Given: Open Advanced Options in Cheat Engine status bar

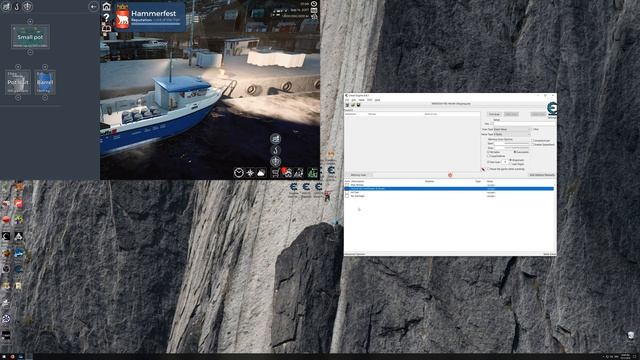Looking at the screenshot, I should click(355, 254).
